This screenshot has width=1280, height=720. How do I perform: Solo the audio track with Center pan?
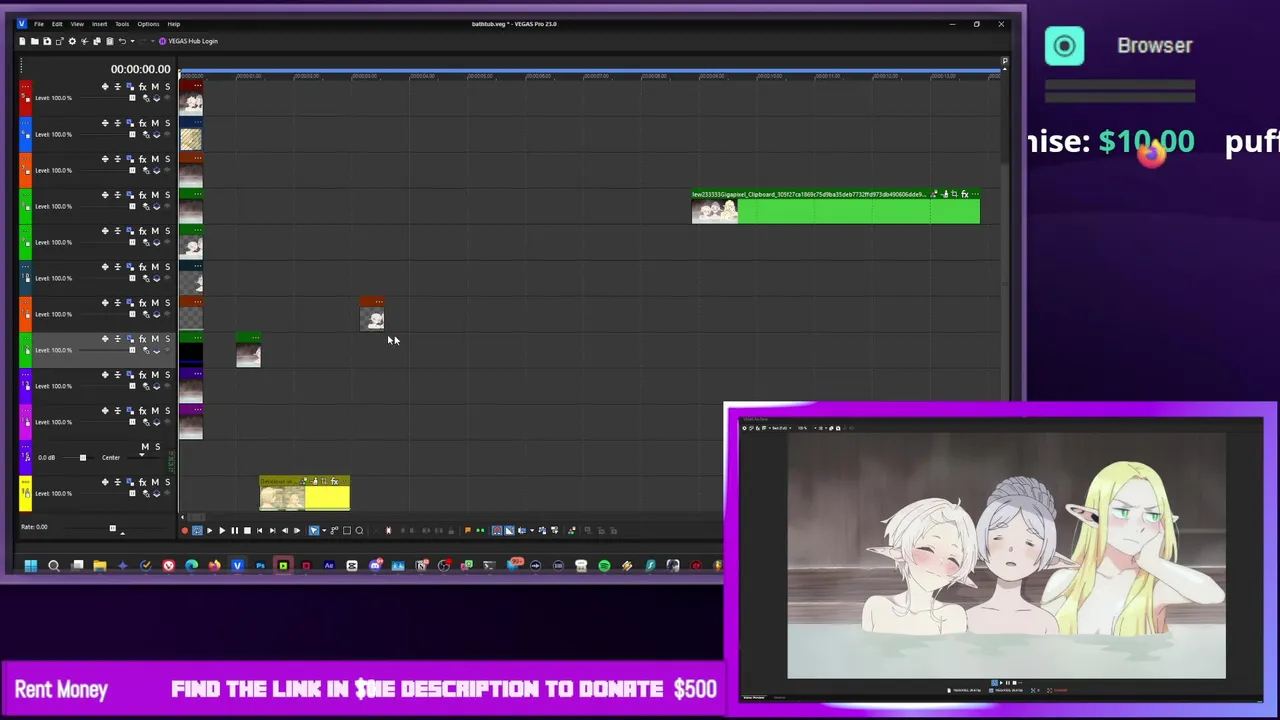(157, 446)
